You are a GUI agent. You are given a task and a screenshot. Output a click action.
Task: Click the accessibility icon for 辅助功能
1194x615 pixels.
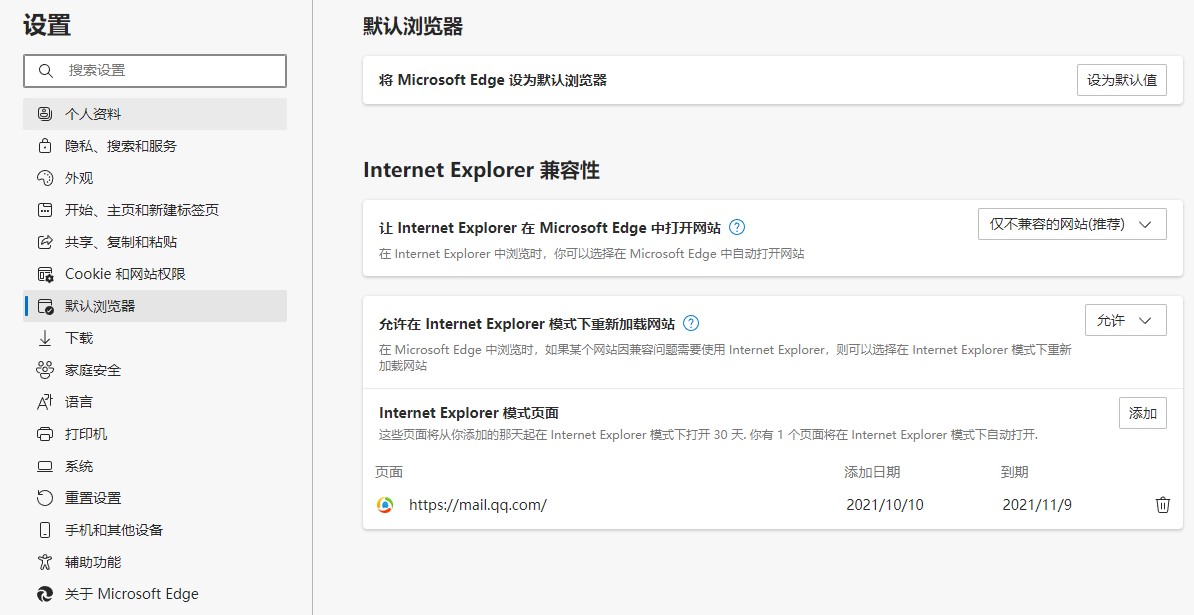(45, 562)
